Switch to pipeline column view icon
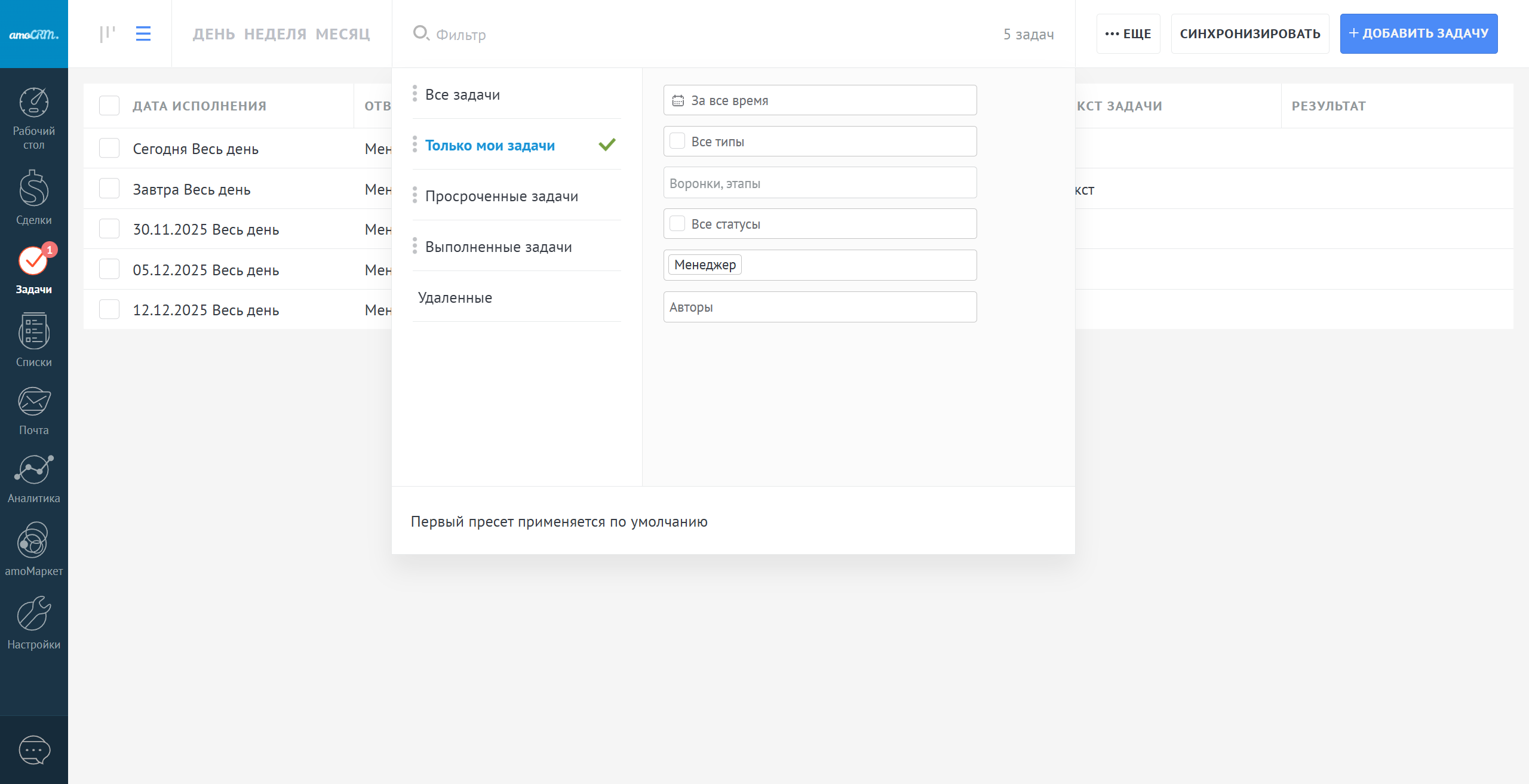1529x784 pixels. (108, 34)
